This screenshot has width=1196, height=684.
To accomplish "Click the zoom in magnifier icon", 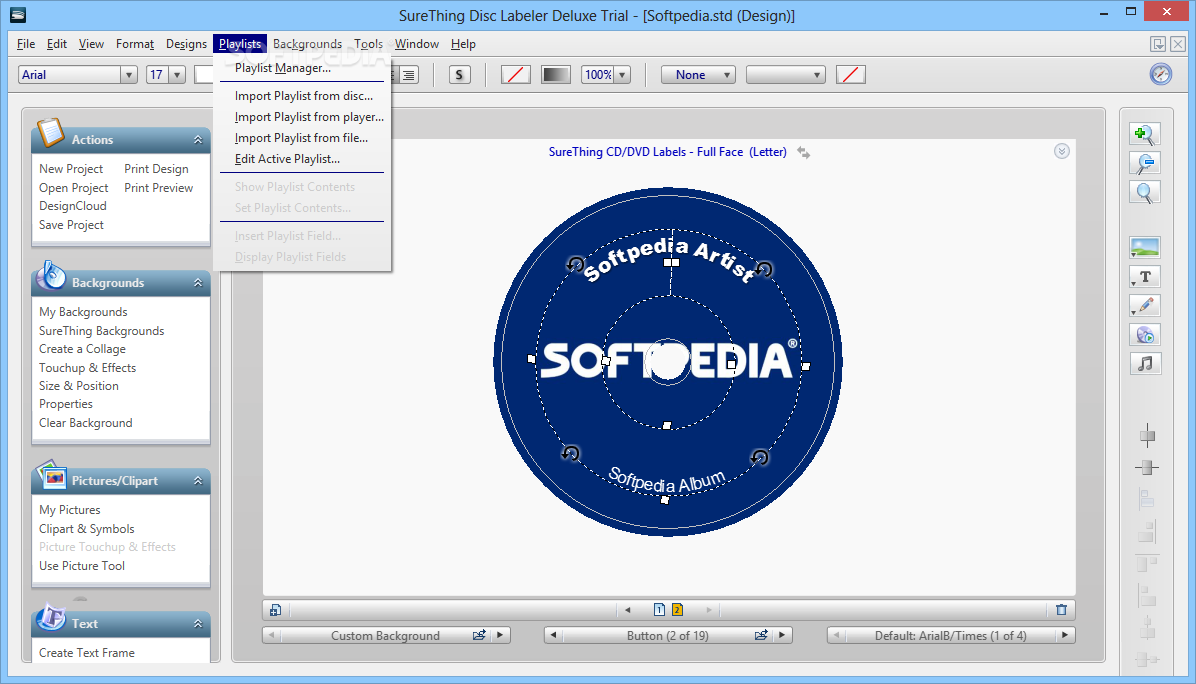I will pos(1145,134).
